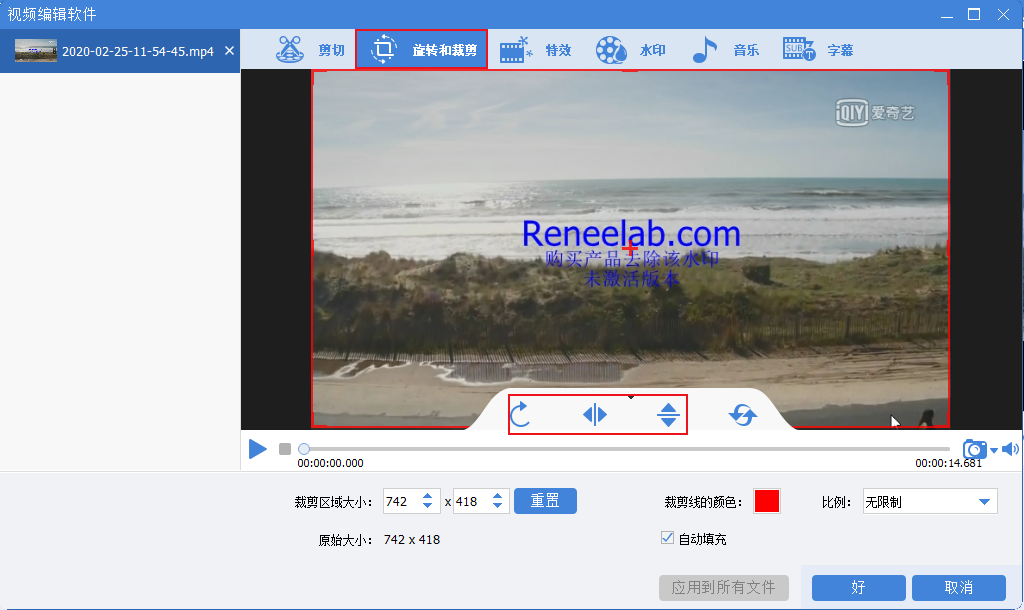Go to the 水印 watermark tab
The width and height of the screenshot is (1024, 610).
(630, 50)
